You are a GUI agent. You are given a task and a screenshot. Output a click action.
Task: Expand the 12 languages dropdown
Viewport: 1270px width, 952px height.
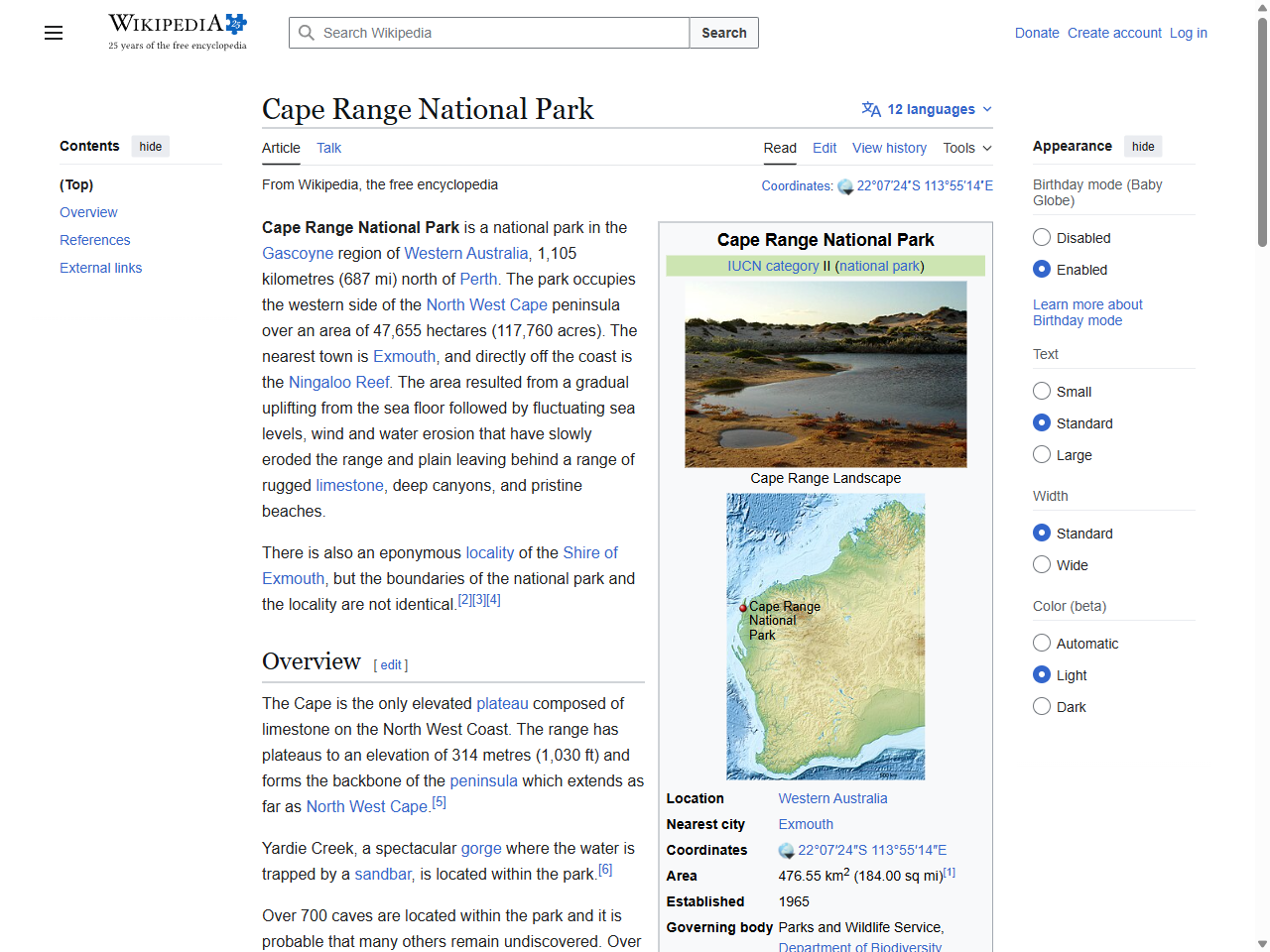(x=927, y=109)
